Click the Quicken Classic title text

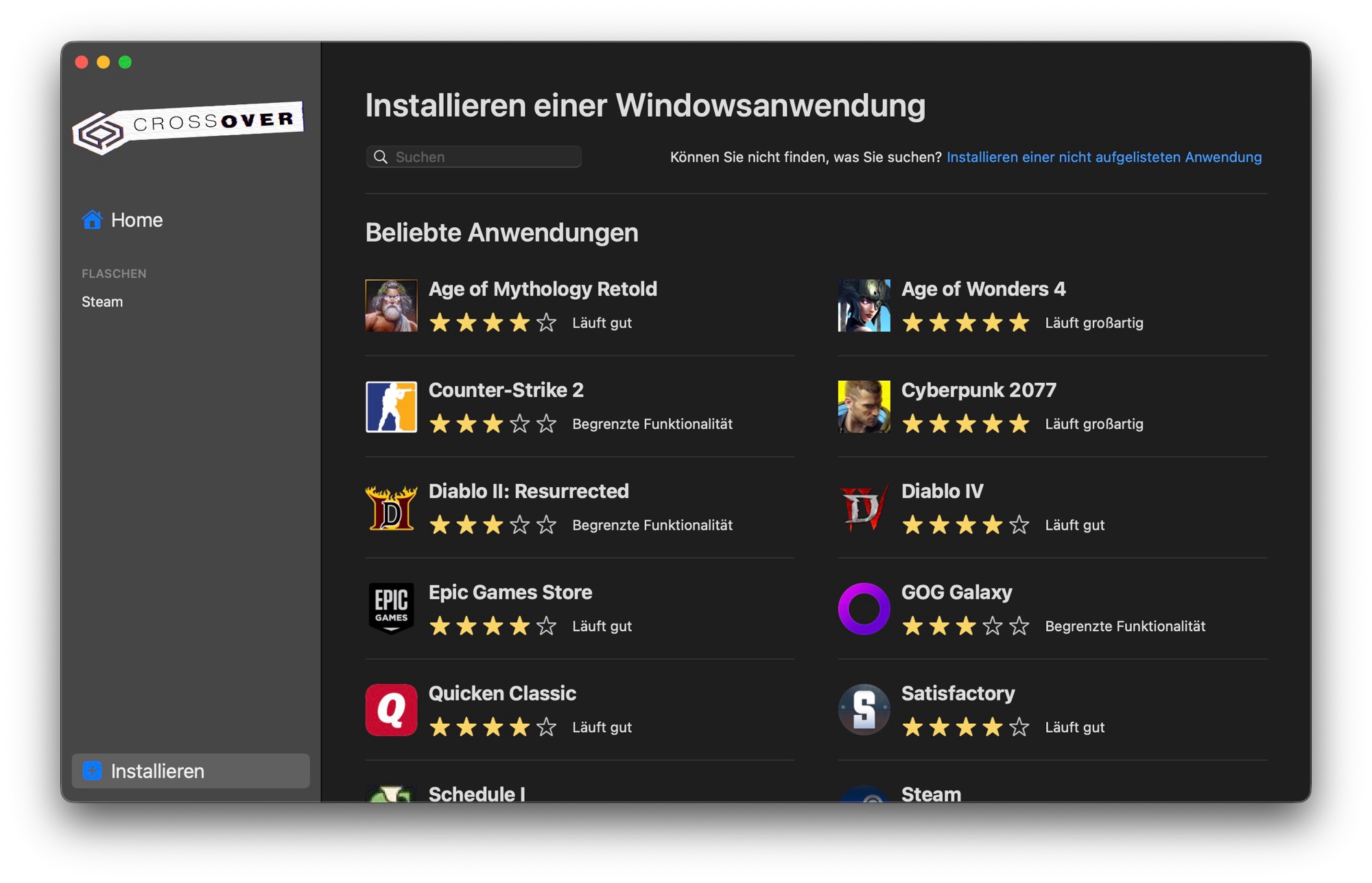click(x=502, y=694)
